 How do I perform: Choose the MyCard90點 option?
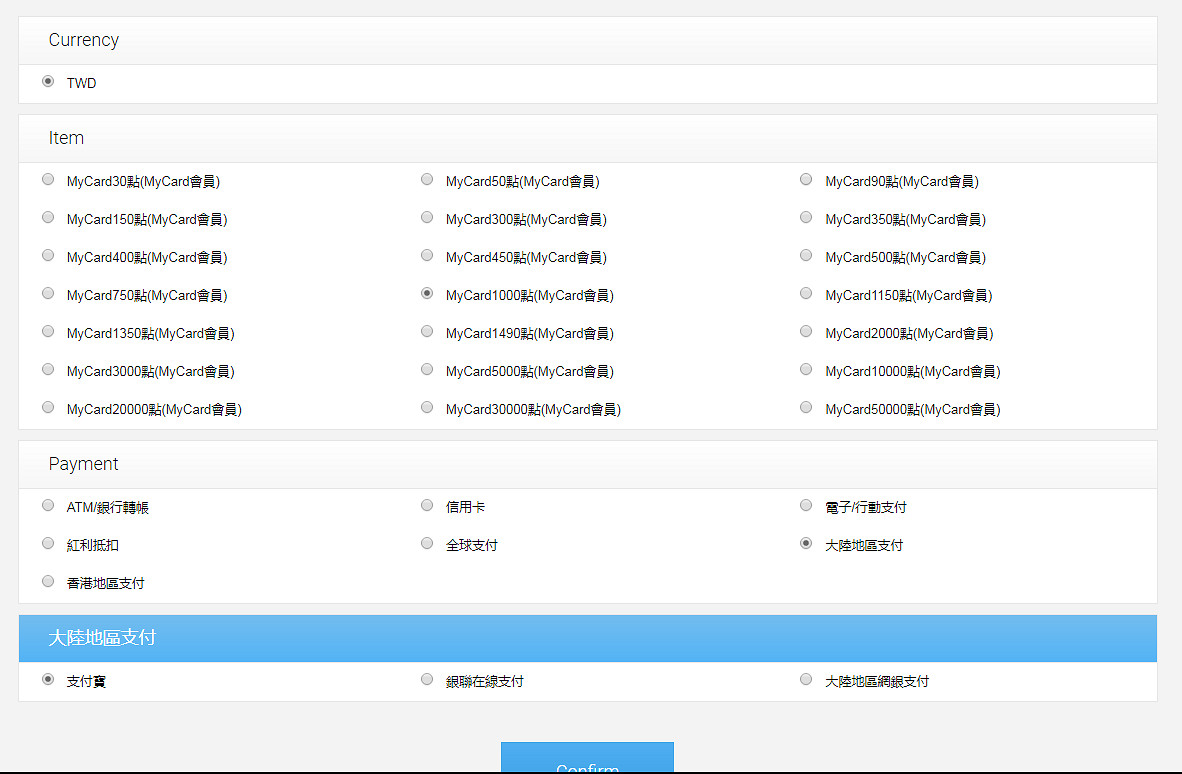pyautogui.click(x=806, y=179)
